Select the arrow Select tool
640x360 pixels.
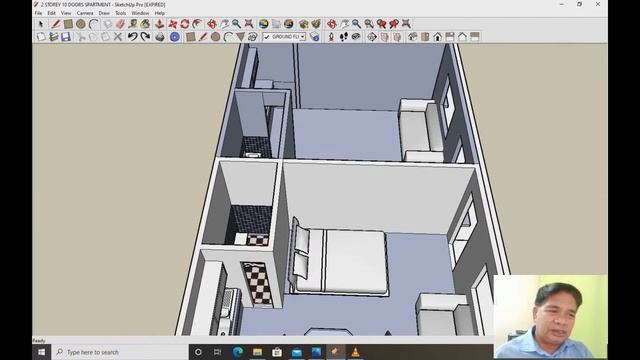coord(40,24)
